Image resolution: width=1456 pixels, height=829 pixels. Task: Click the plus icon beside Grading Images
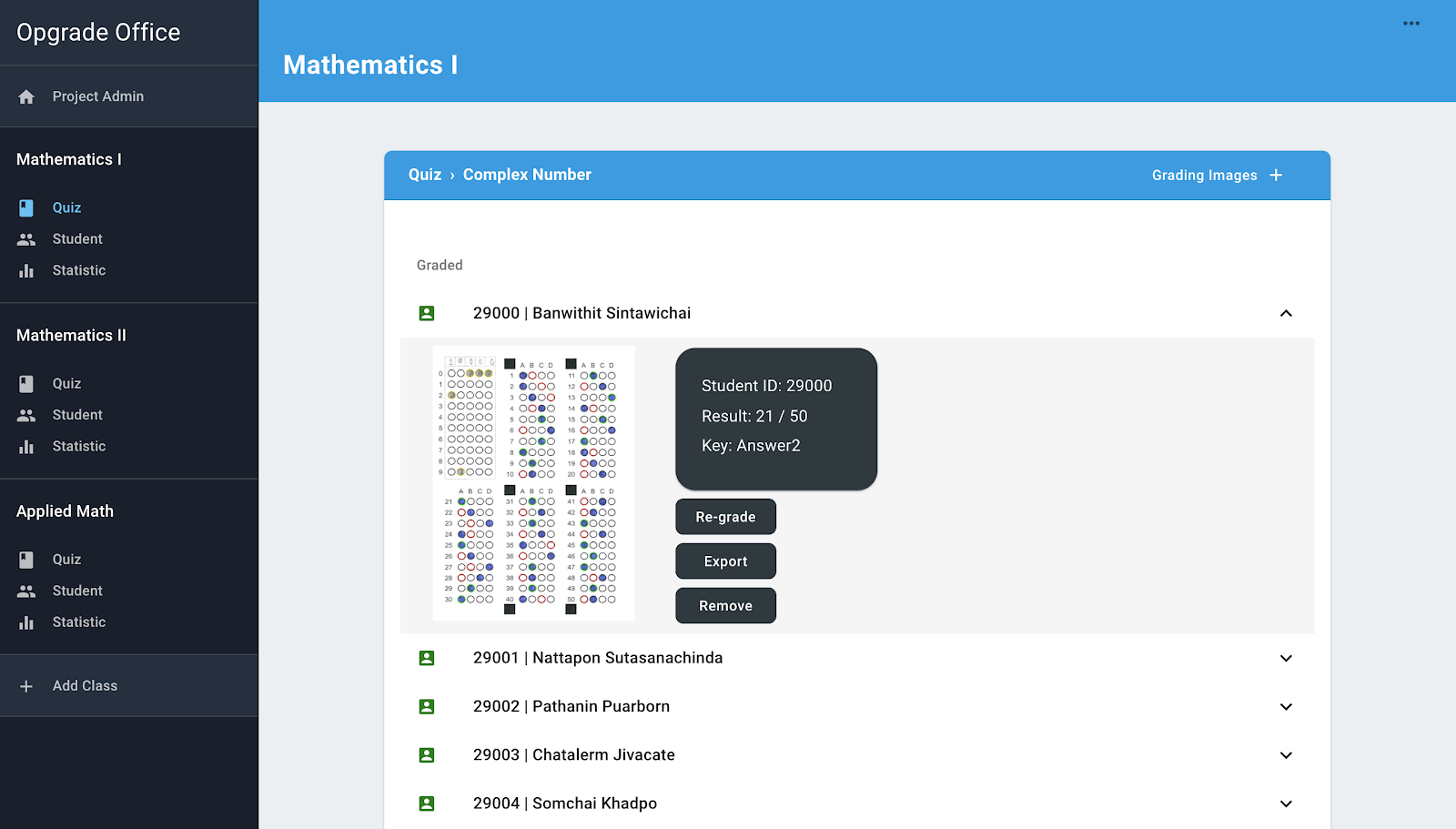point(1276,175)
